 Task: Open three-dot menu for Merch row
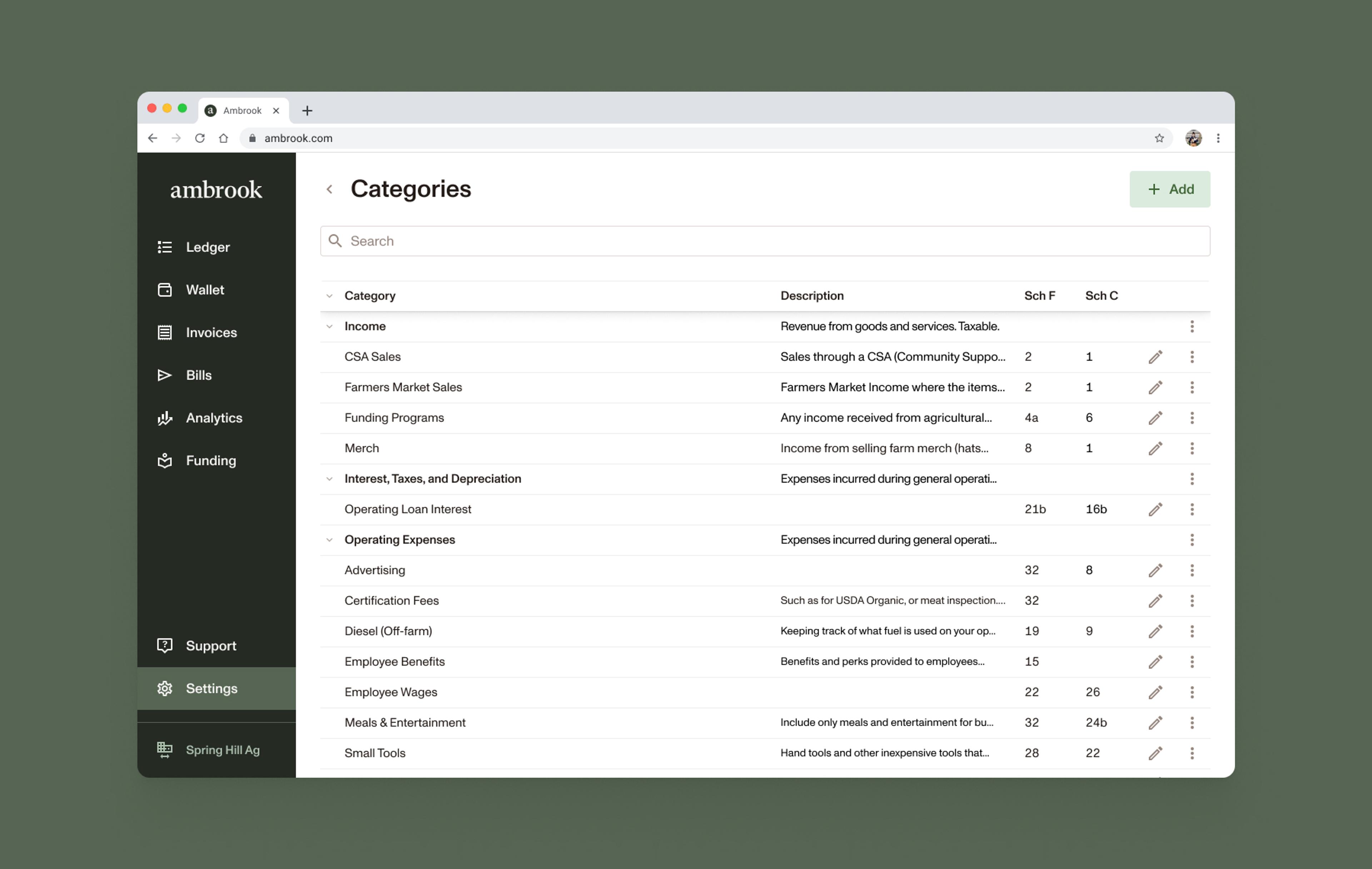click(x=1191, y=448)
